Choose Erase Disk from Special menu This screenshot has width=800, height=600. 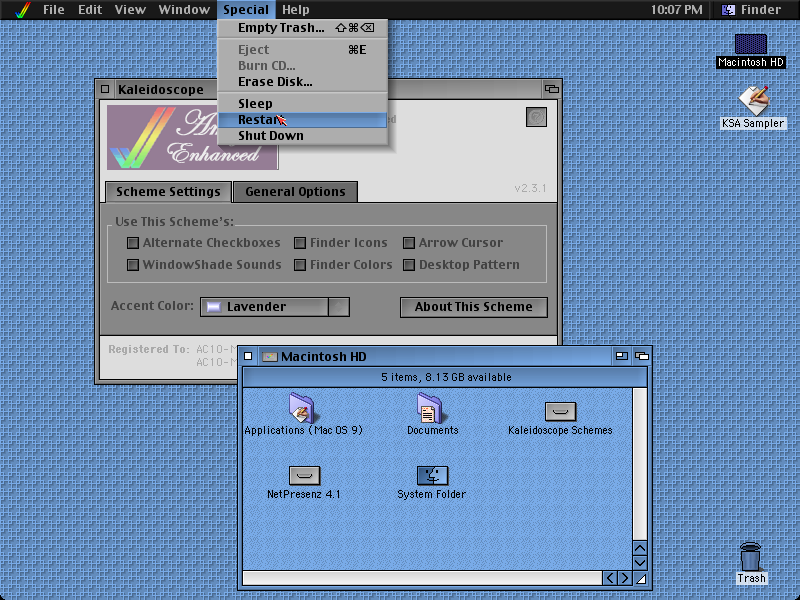[x=303, y=82]
